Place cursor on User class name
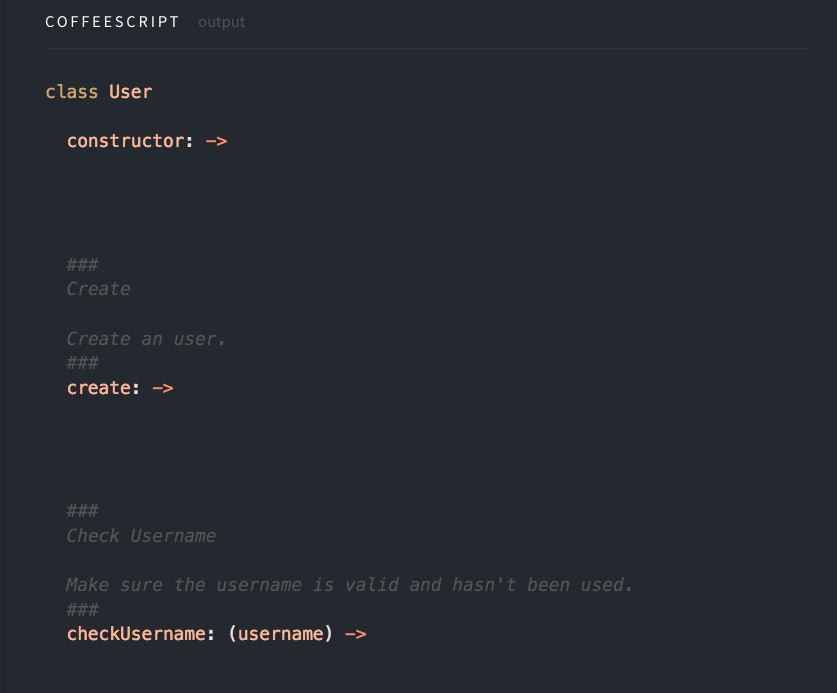This screenshot has height=693, width=837. (x=131, y=92)
